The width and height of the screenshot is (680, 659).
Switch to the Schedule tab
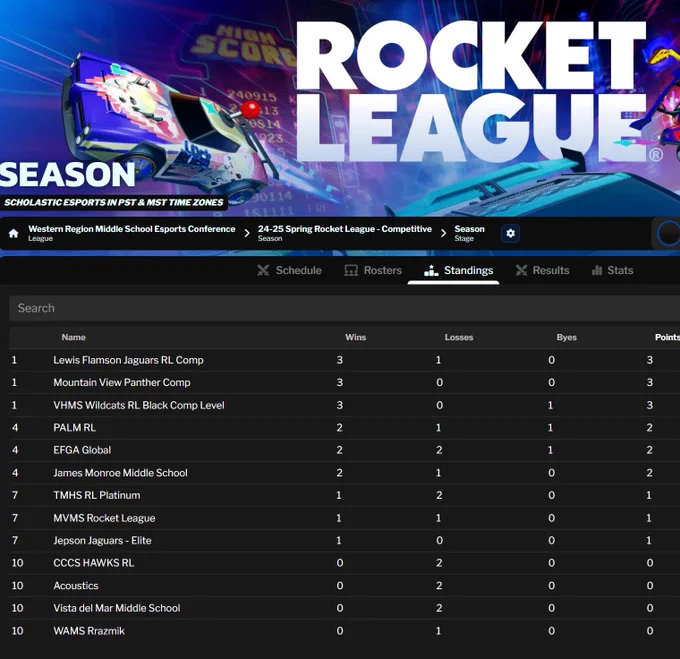pos(289,271)
